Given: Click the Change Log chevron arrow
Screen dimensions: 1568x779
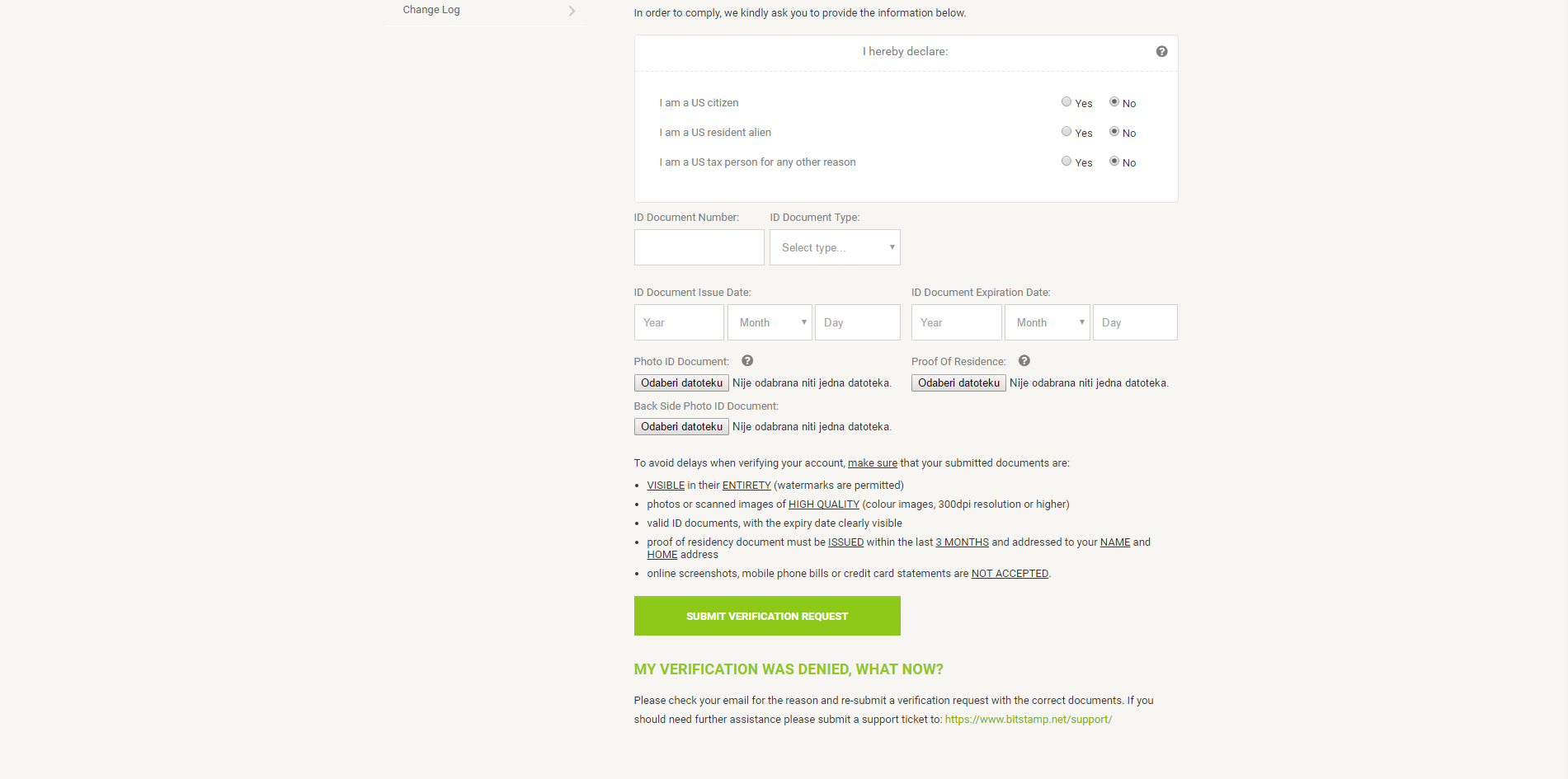Looking at the screenshot, I should (x=572, y=11).
